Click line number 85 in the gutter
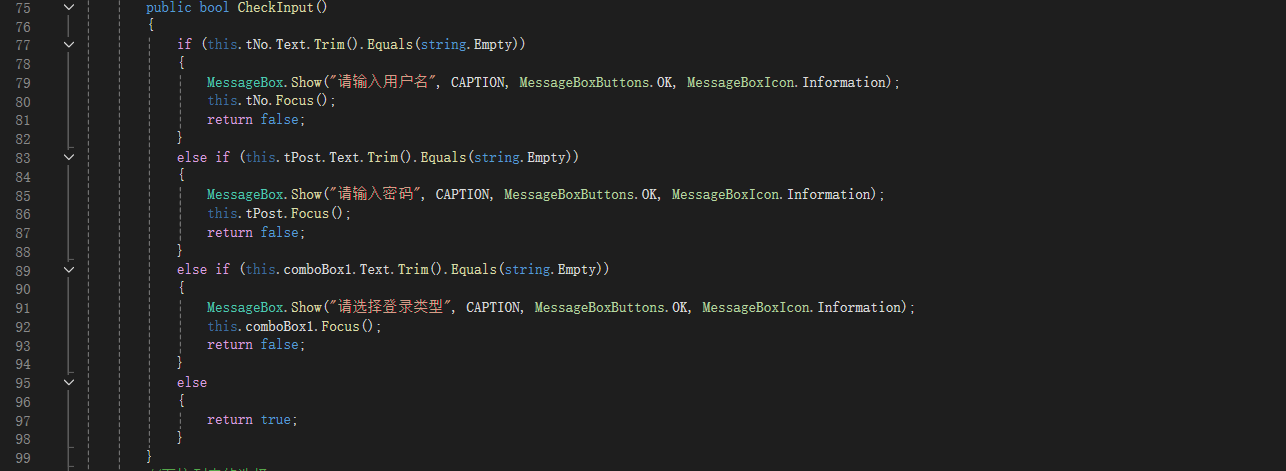This screenshot has width=1286, height=471. click(24, 195)
